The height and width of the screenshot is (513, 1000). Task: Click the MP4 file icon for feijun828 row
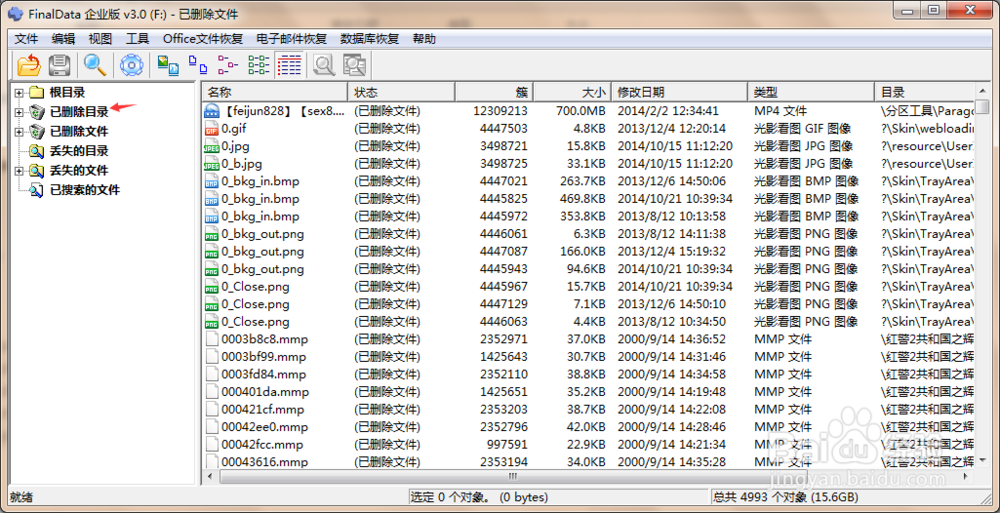(x=212, y=111)
